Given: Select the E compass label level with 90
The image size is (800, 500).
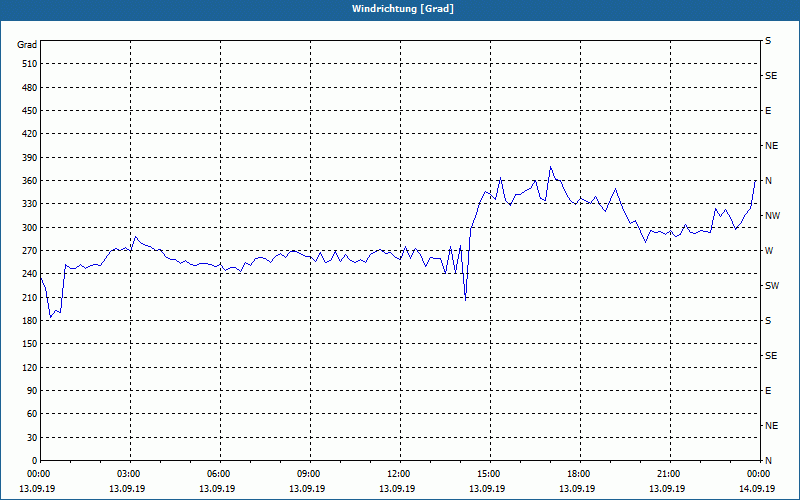Looking at the screenshot, I should (x=768, y=391).
